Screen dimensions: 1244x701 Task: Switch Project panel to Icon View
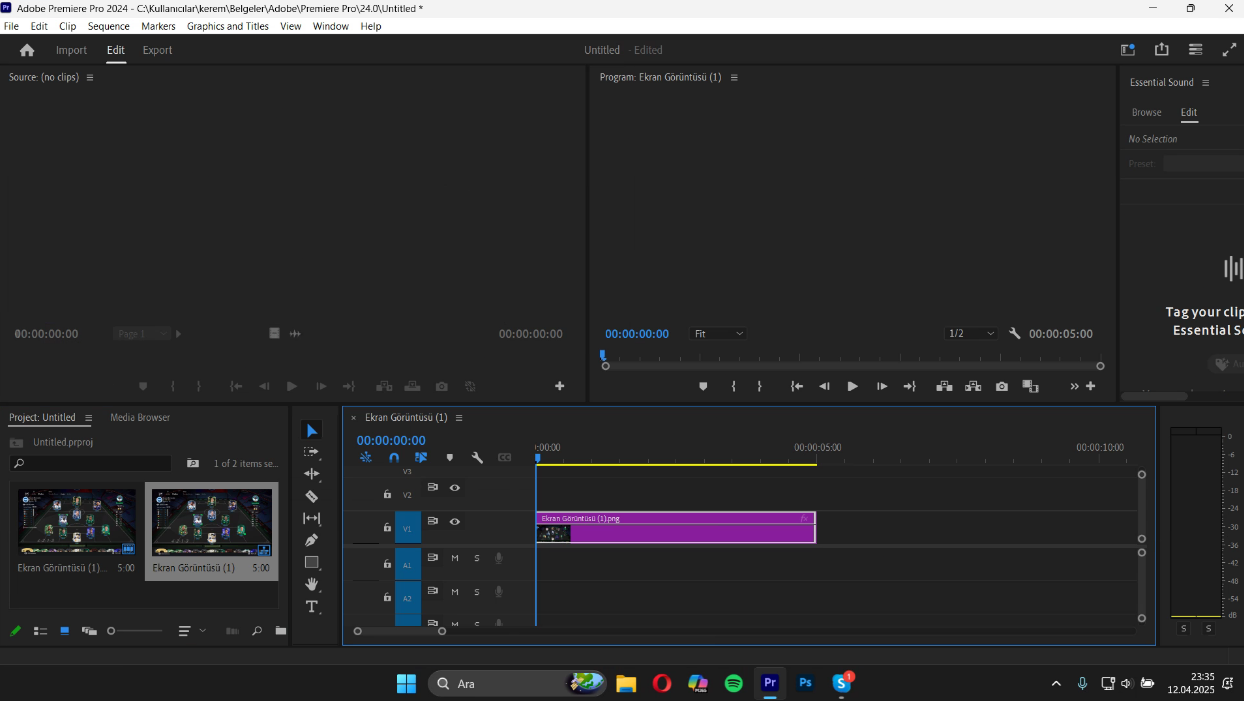tap(65, 631)
